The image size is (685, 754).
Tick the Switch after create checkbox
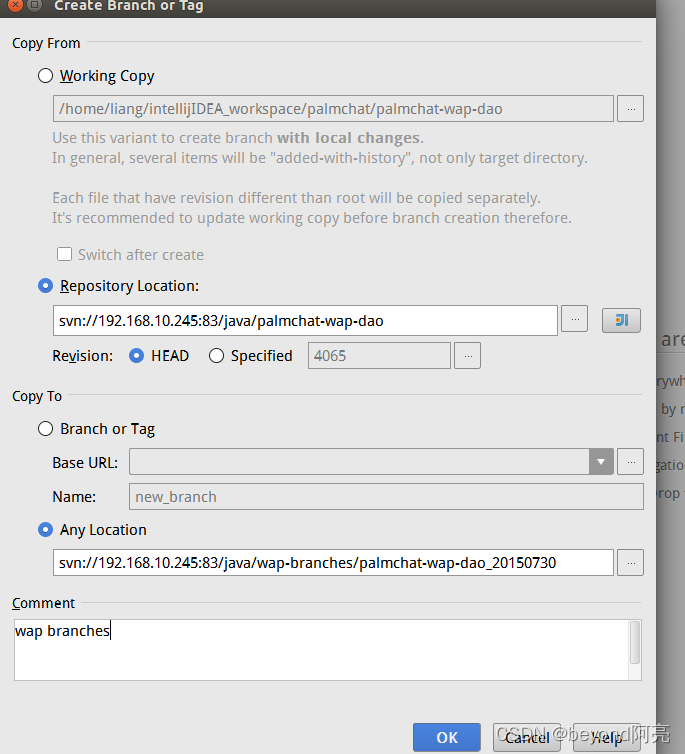click(x=64, y=254)
